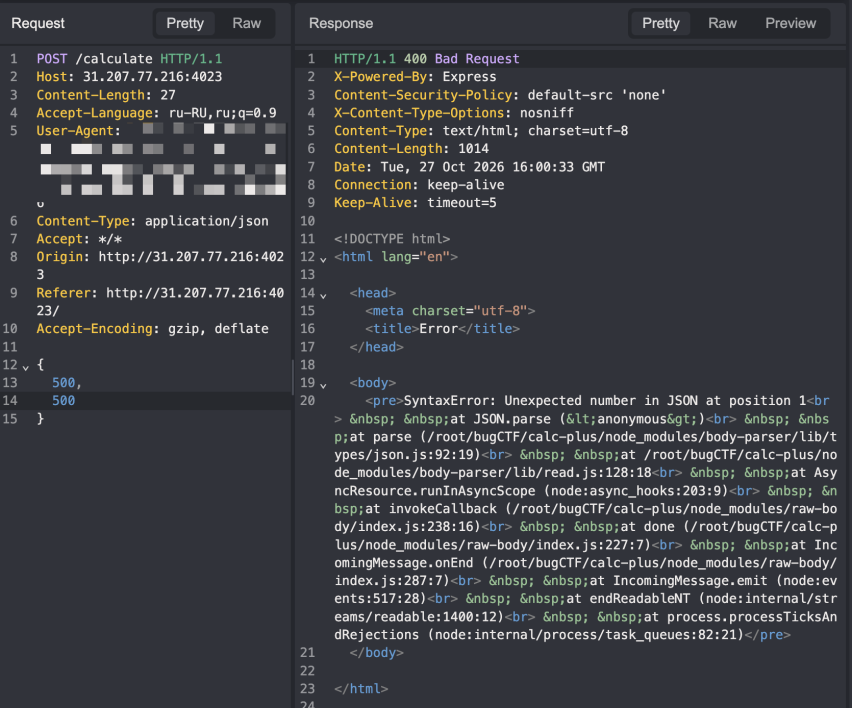Collapse the JSON body at request line 12
The image size is (852, 708).
point(26,368)
